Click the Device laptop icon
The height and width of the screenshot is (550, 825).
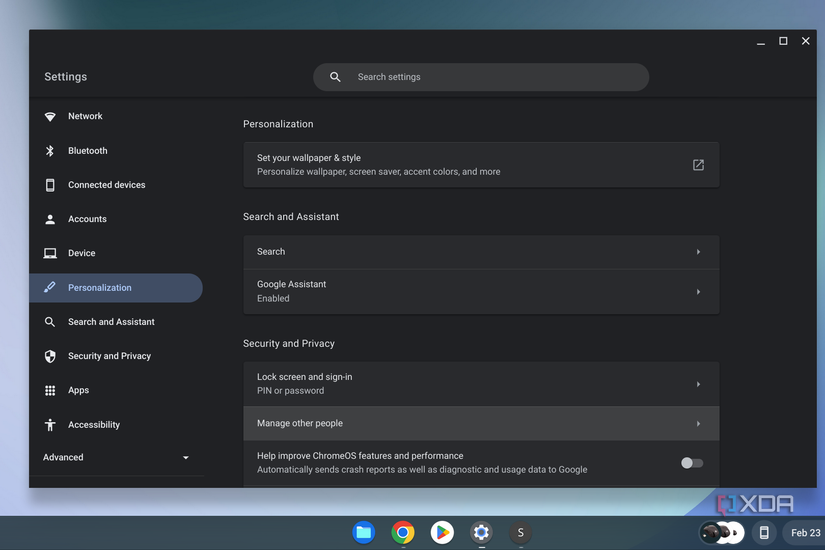50,253
